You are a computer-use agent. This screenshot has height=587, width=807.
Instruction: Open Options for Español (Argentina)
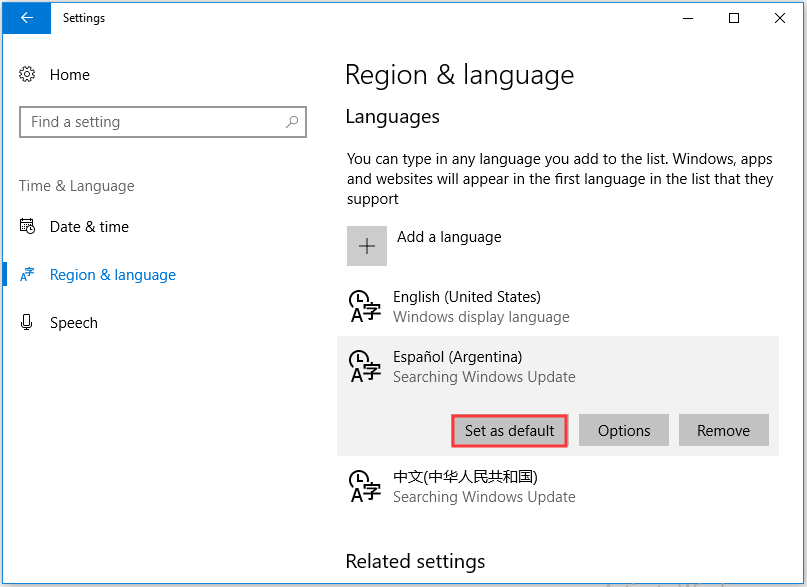coord(624,431)
